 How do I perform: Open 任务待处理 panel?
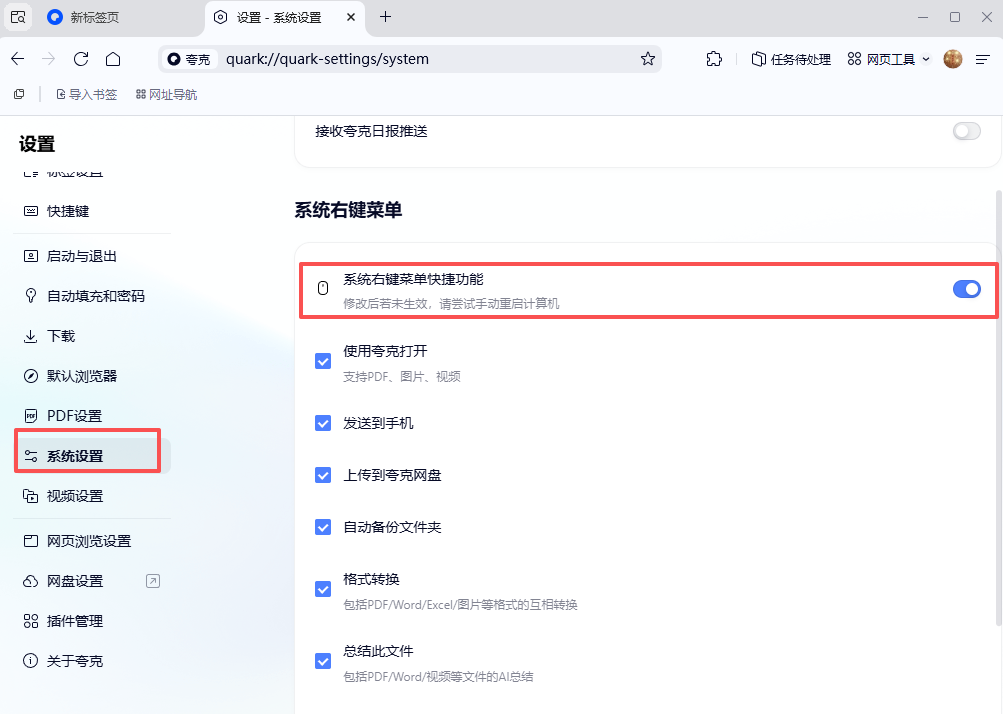[791, 59]
